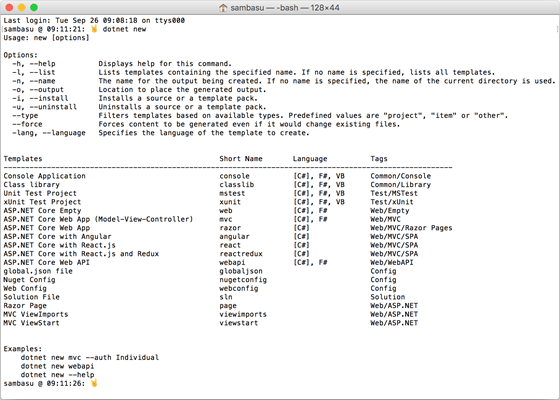Click 'Solution File' template name
The image size is (560, 400).
(31, 297)
